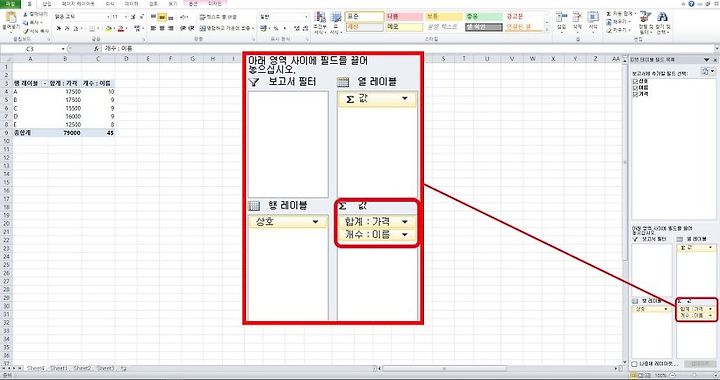This screenshot has height=380, width=720.
Task: Enable the defer layout update checkbox
Action: (634, 364)
